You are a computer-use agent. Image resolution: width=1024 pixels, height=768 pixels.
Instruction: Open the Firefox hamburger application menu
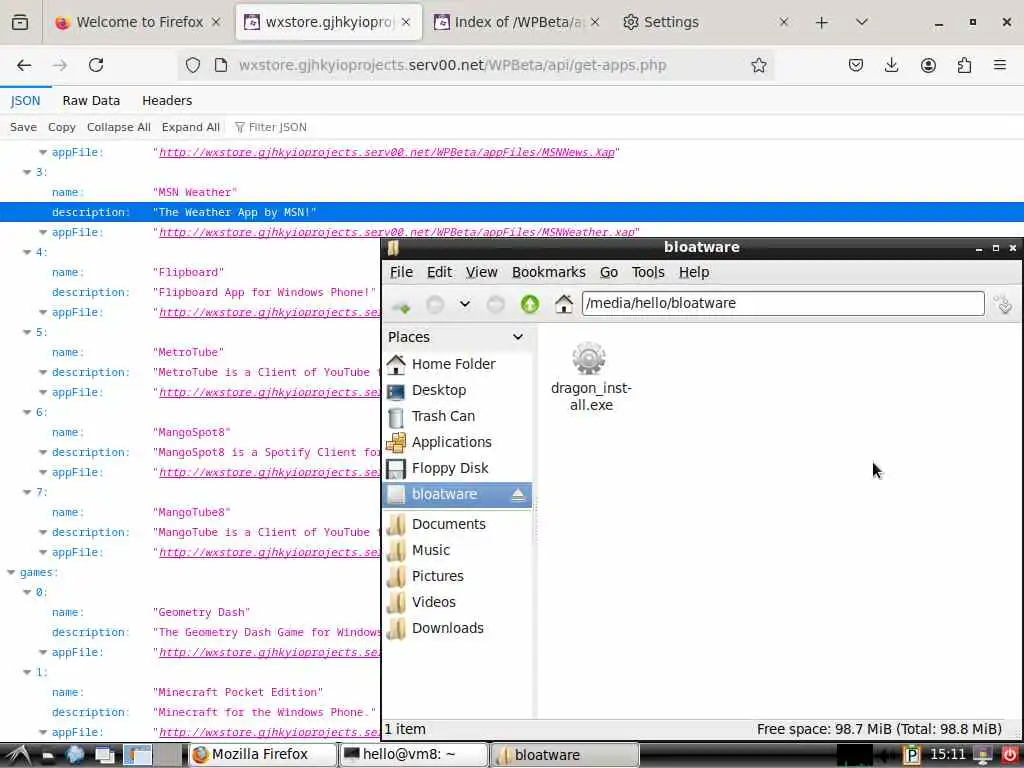tap(1000, 65)
